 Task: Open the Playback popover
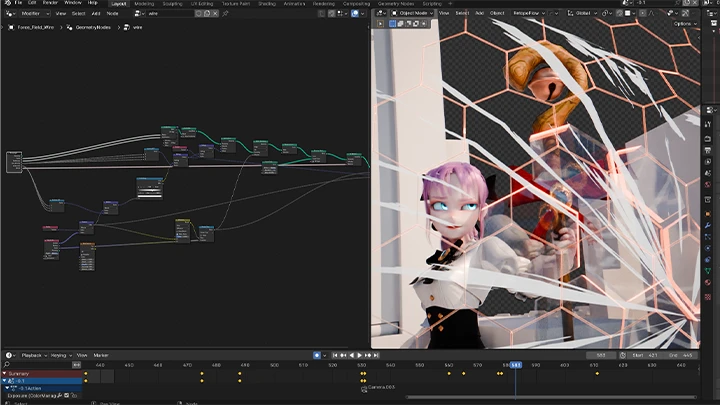34,355
